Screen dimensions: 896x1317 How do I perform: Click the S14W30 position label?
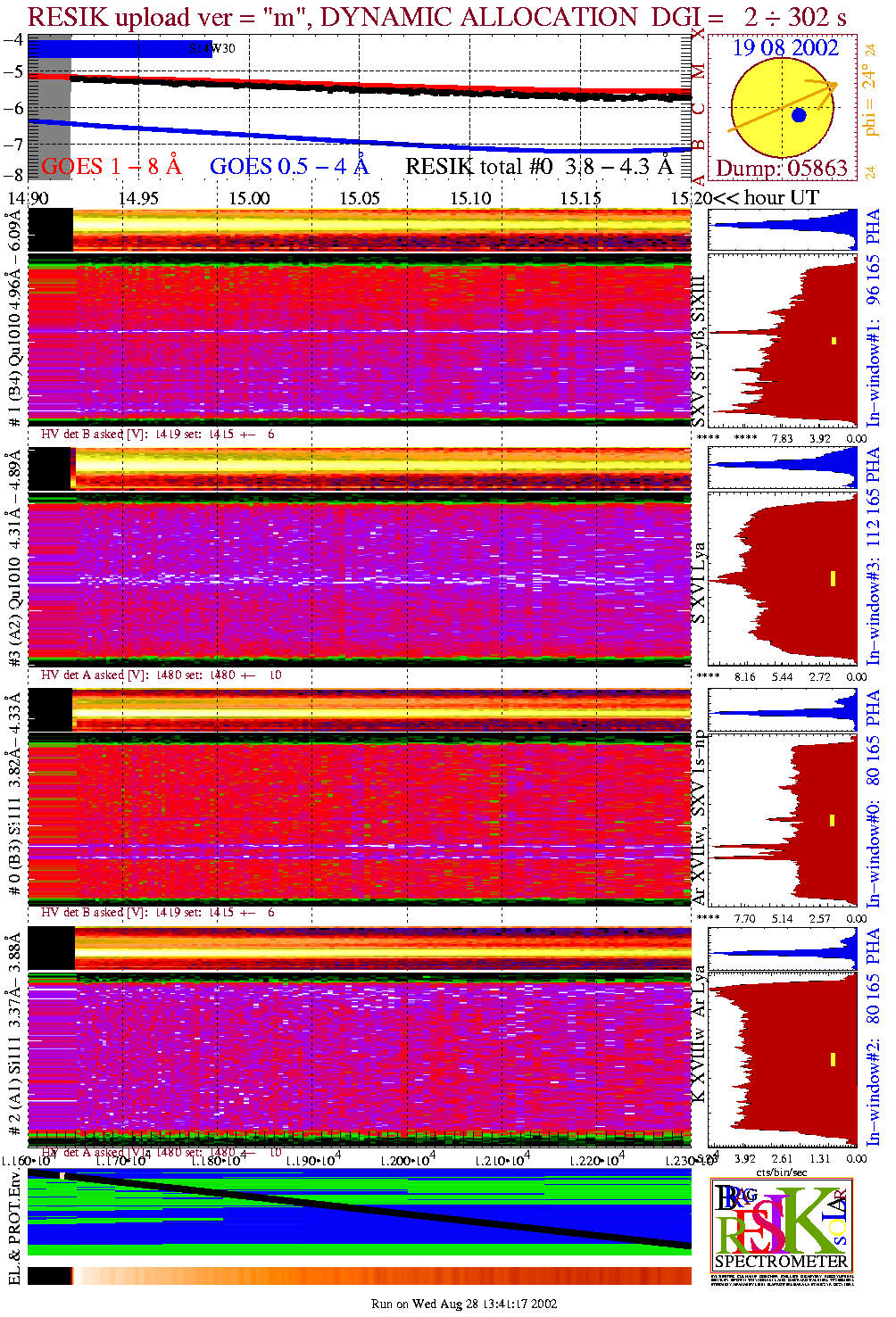[212, 49]
